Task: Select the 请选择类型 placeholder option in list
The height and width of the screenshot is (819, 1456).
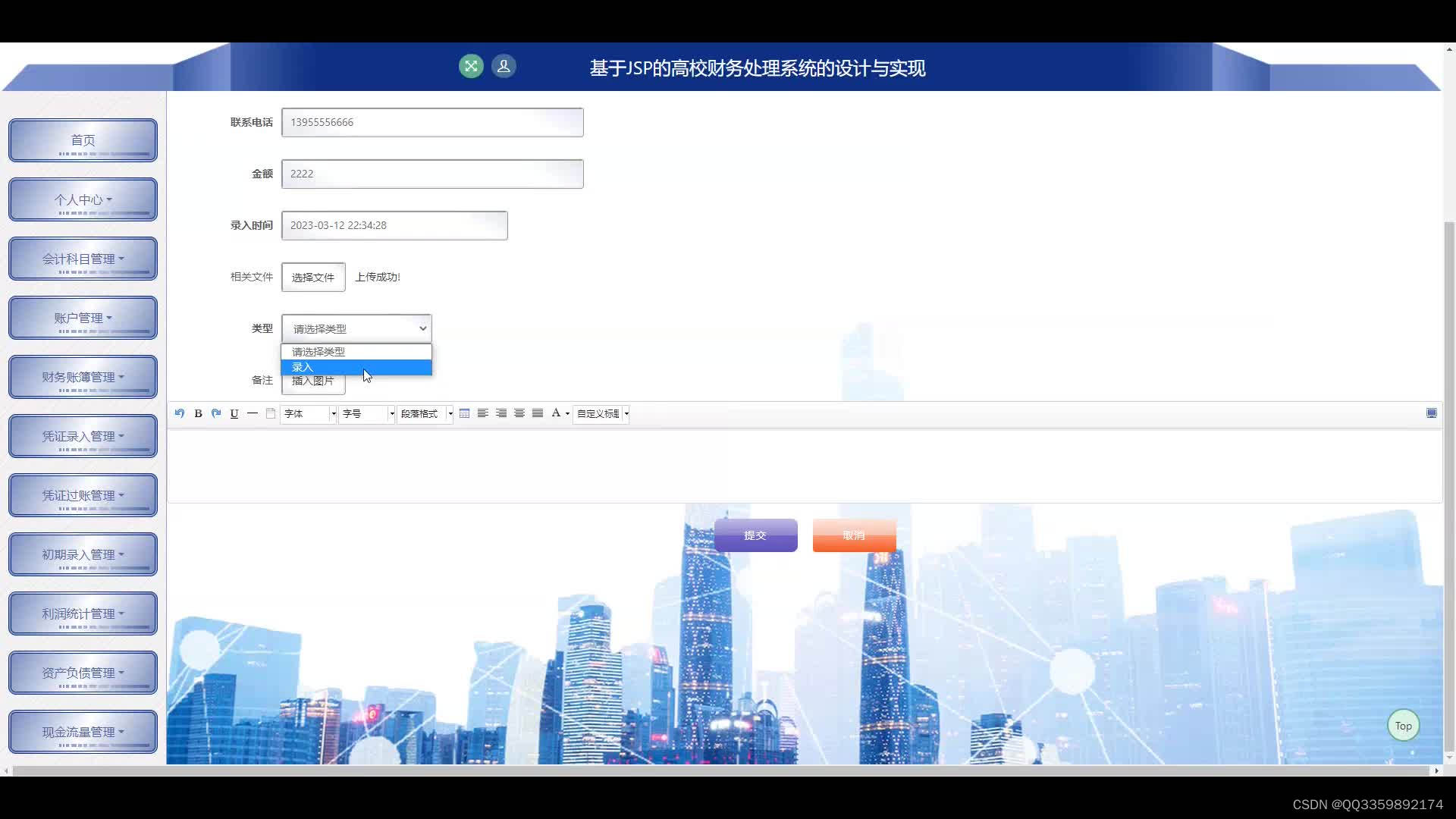Action: point(356,352)
